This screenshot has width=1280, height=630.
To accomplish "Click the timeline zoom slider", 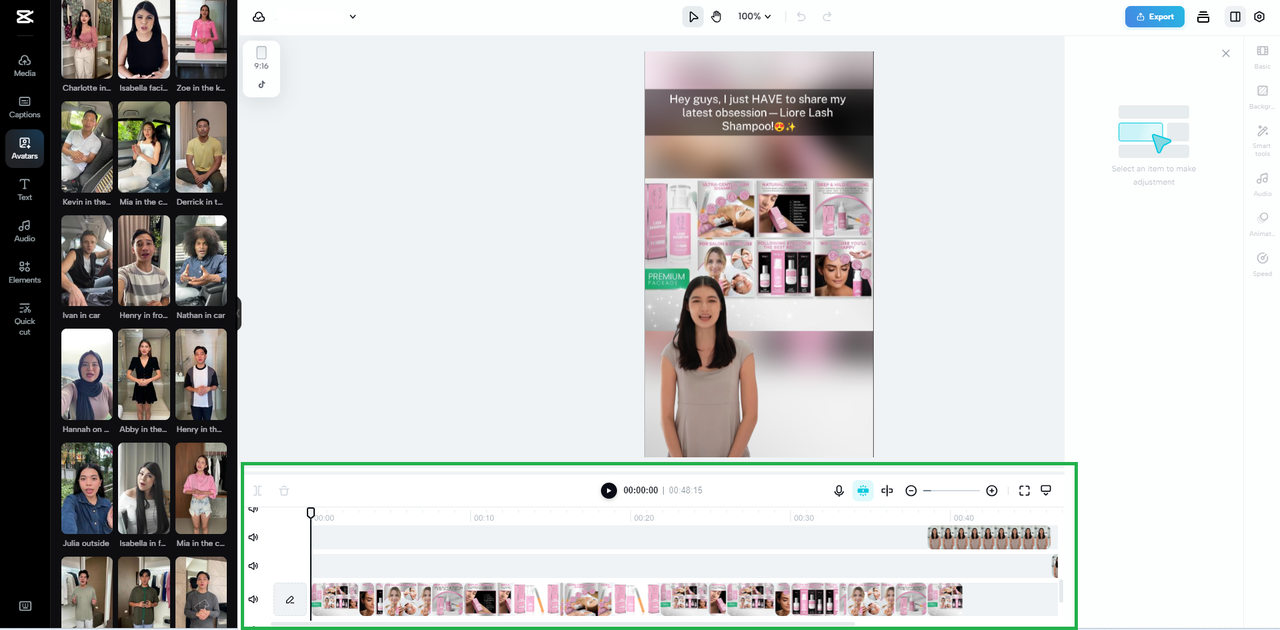I will point(951,490).
